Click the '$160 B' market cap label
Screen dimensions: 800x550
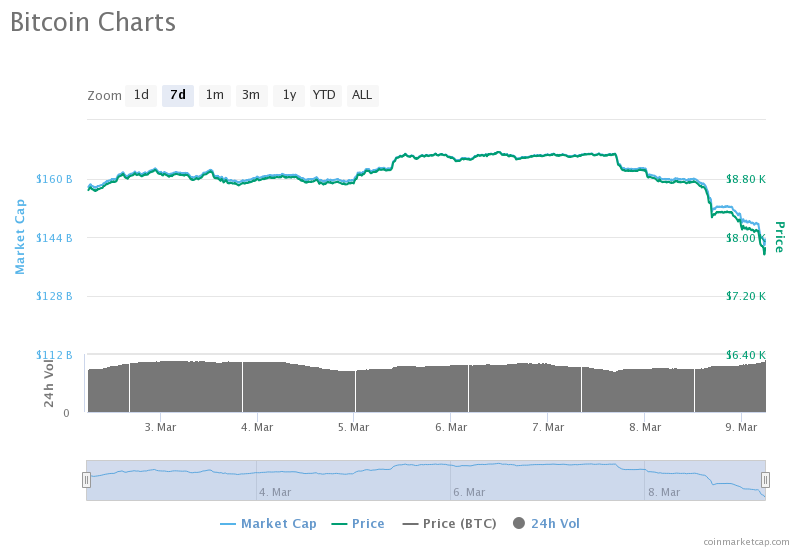[54, 179]
